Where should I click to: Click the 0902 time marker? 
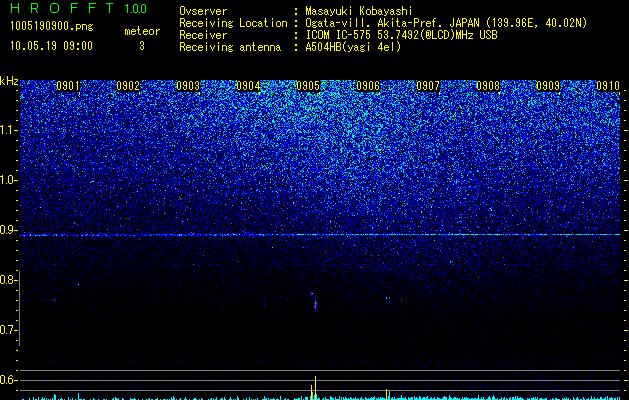(128, 86)
